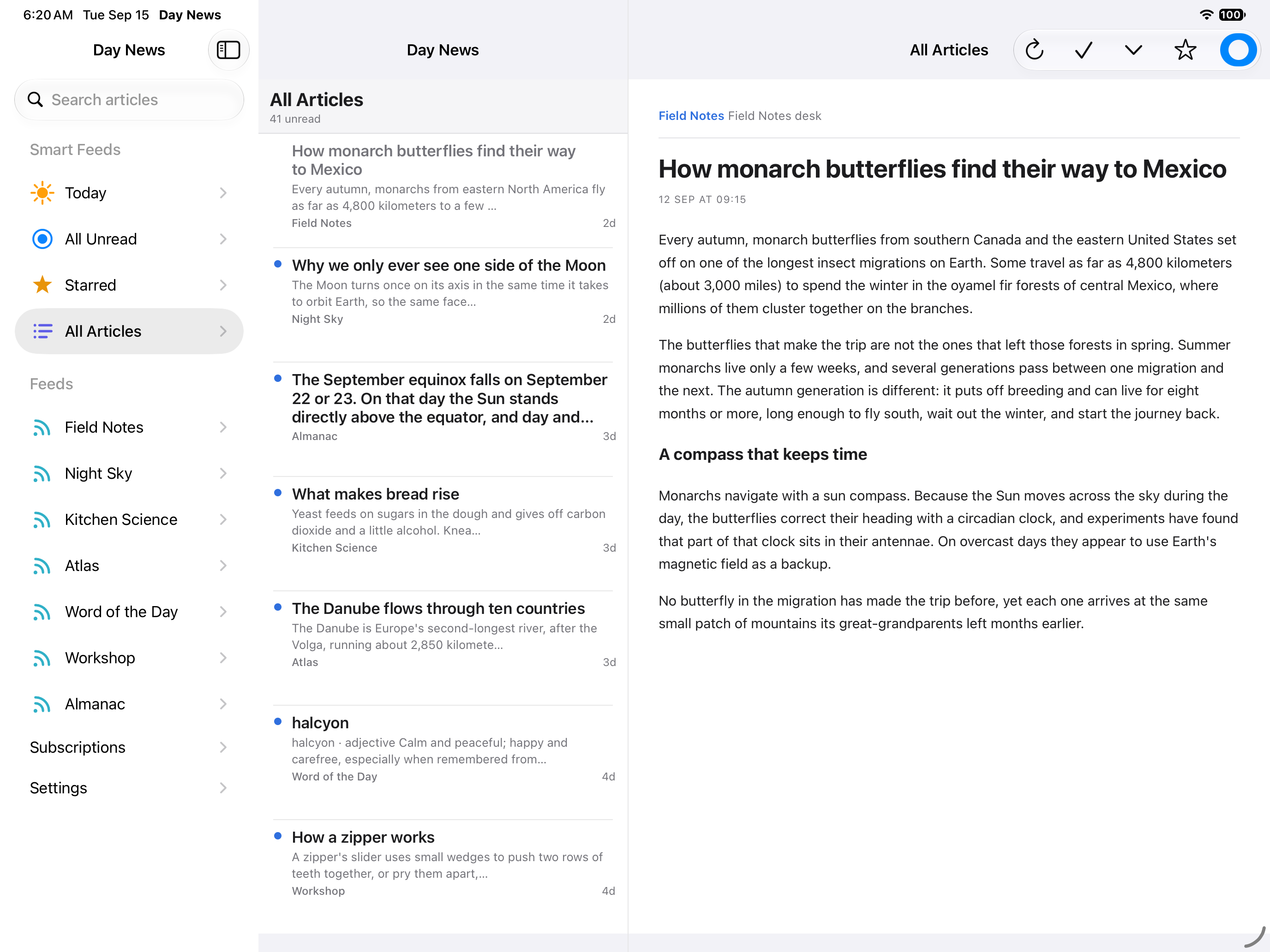Expand the All Articles chevron
Screen dimensions: 1270x952
pos(223,331)
